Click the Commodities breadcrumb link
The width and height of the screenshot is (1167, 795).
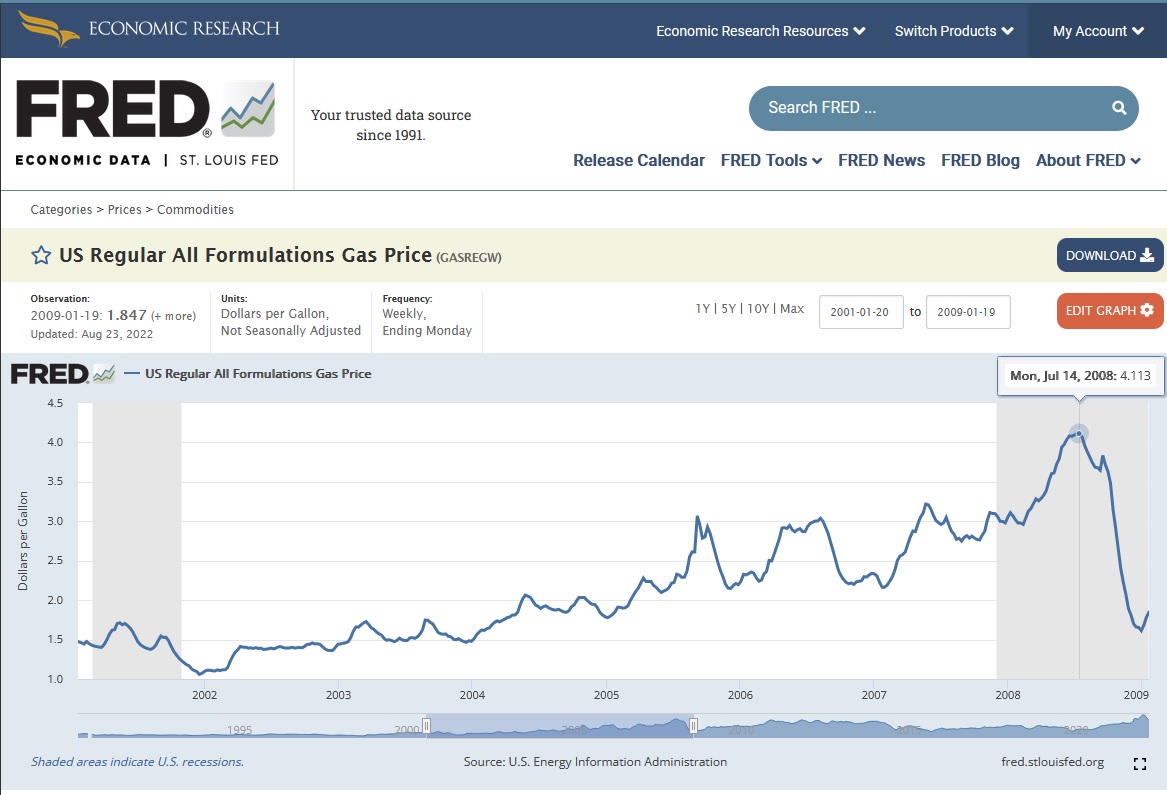click(195, 210)
